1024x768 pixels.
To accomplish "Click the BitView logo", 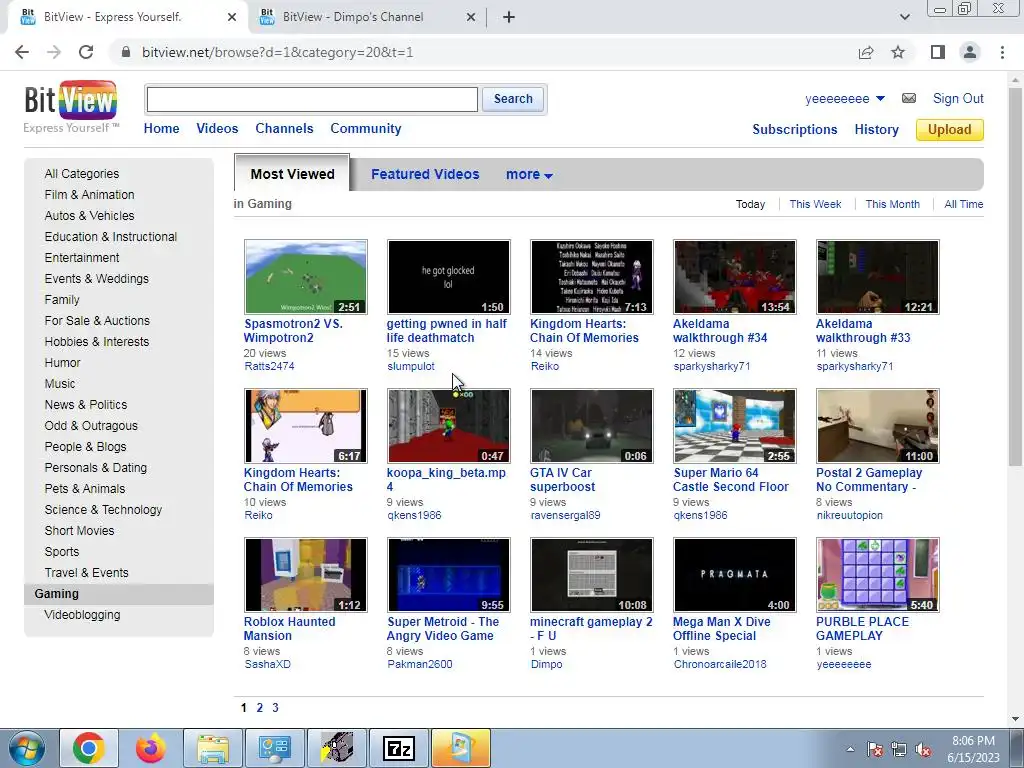I will 71,101.
